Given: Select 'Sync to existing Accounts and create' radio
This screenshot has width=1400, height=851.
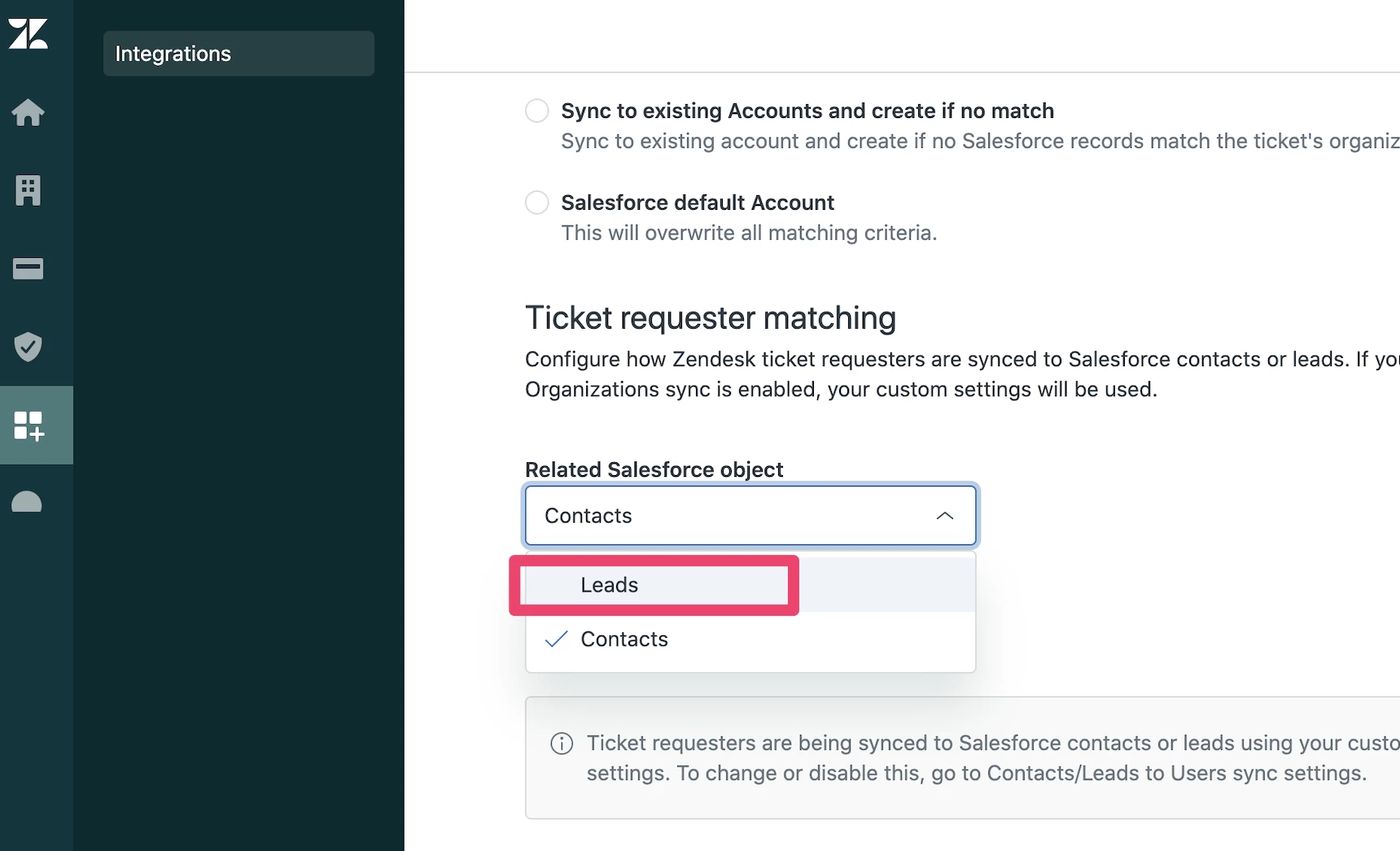Looking at the screenshot, I should coord(537,111).
